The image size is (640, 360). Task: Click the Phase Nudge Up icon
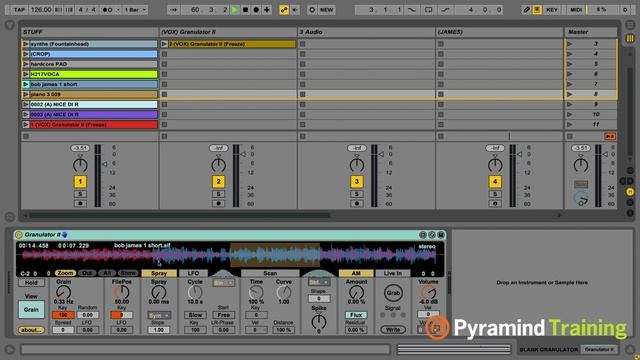(69, 10)
